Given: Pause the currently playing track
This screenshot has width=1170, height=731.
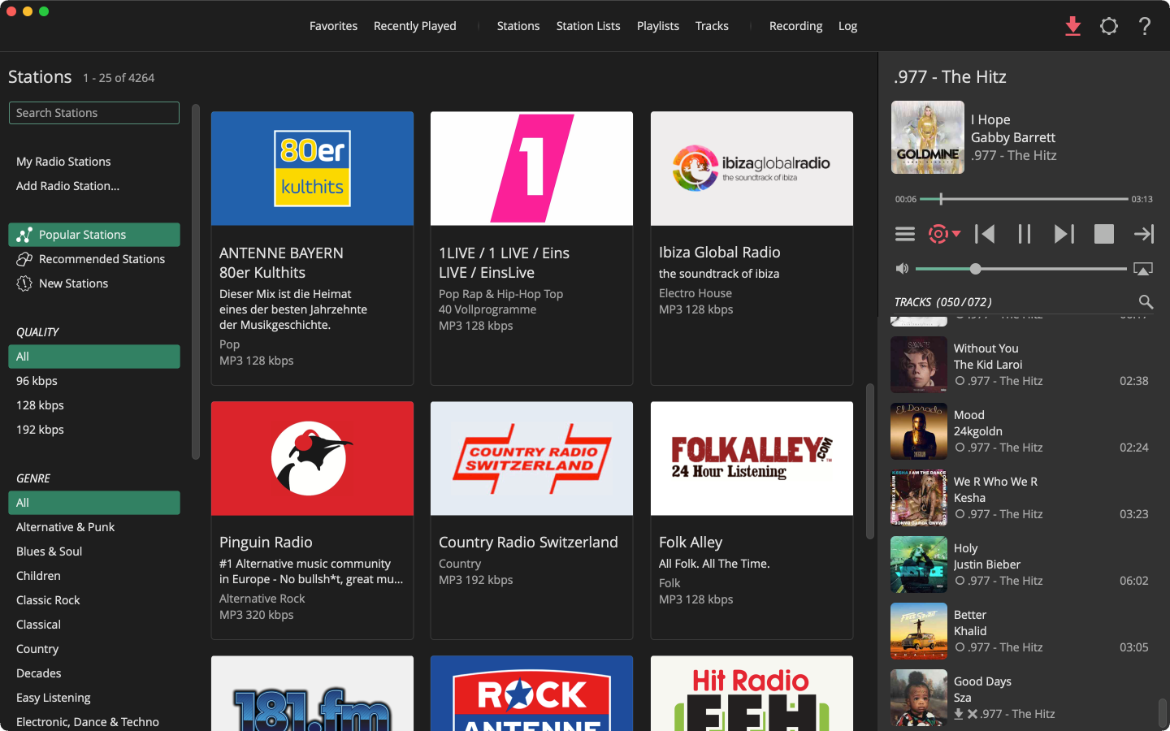Looking at the screenshot, I should pos(1024,233).
